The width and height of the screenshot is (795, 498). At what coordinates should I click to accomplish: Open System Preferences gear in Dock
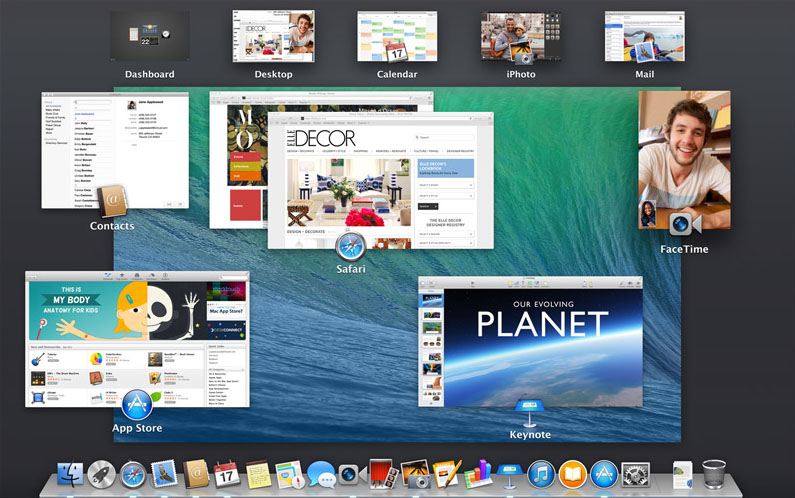click(x=636, y=475)
